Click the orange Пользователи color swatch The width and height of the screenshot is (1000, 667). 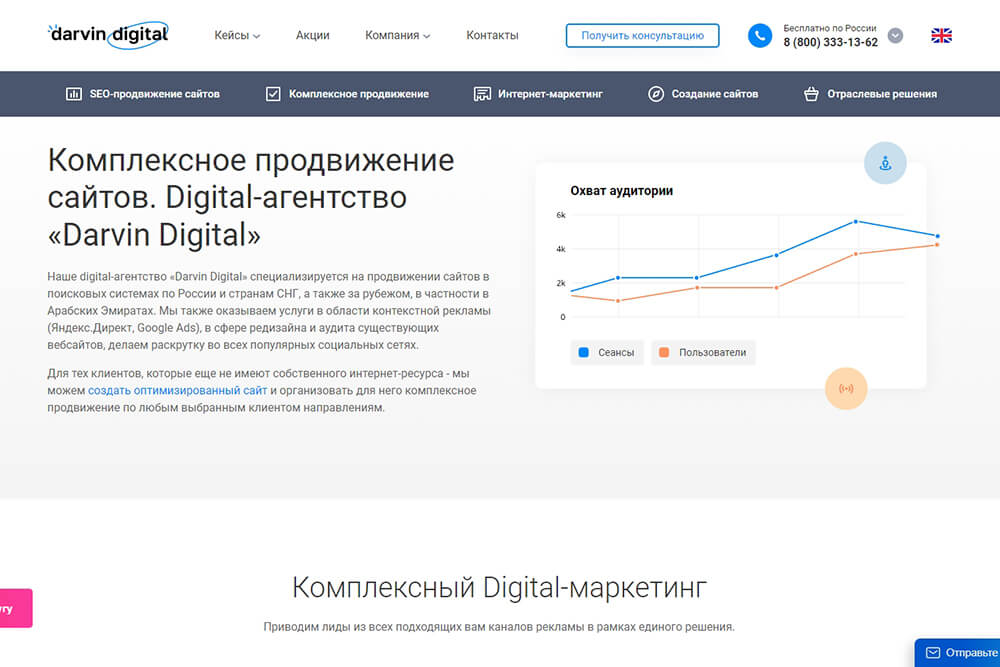(664, 353)
